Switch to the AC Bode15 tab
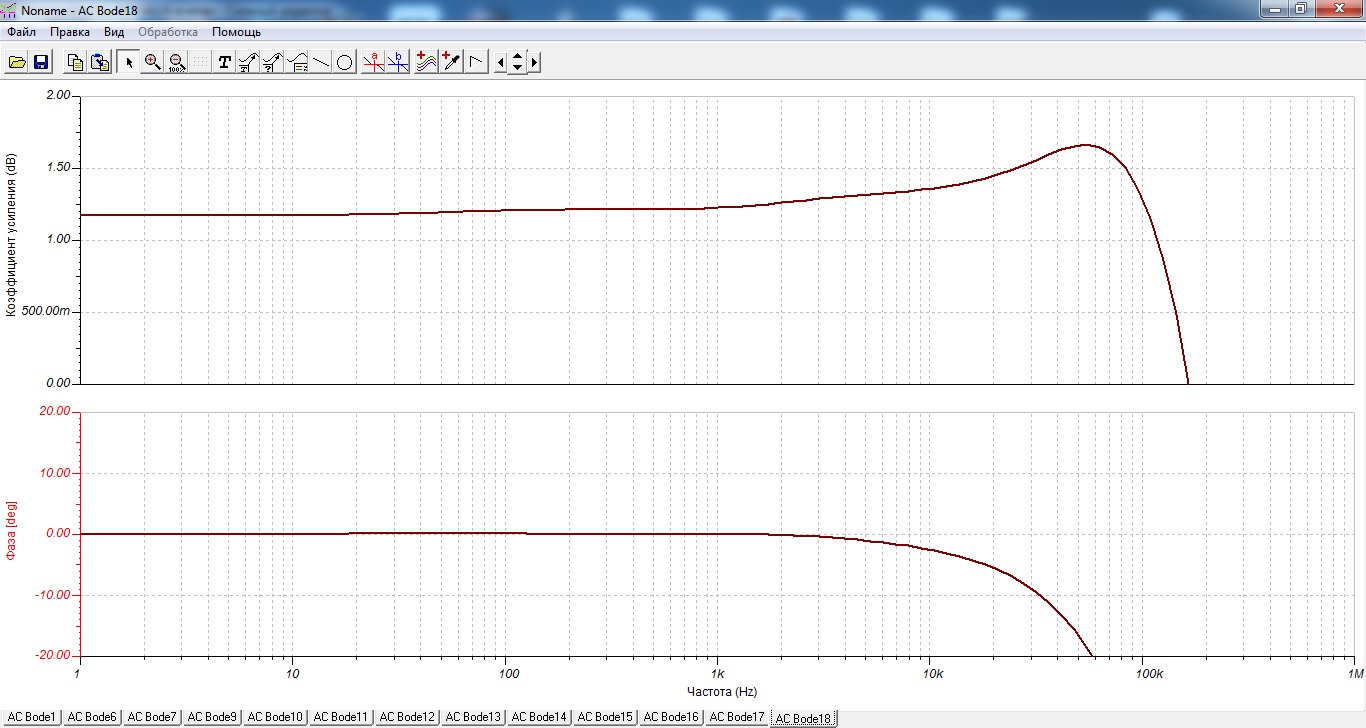Screen dimensions: 1366x728 coord(605,717)
